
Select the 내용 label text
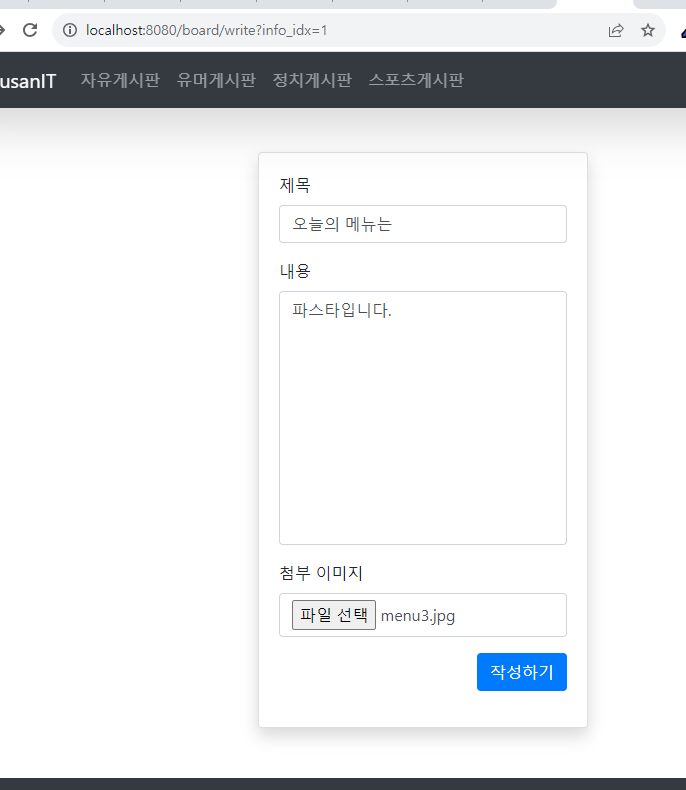point(295,272)
